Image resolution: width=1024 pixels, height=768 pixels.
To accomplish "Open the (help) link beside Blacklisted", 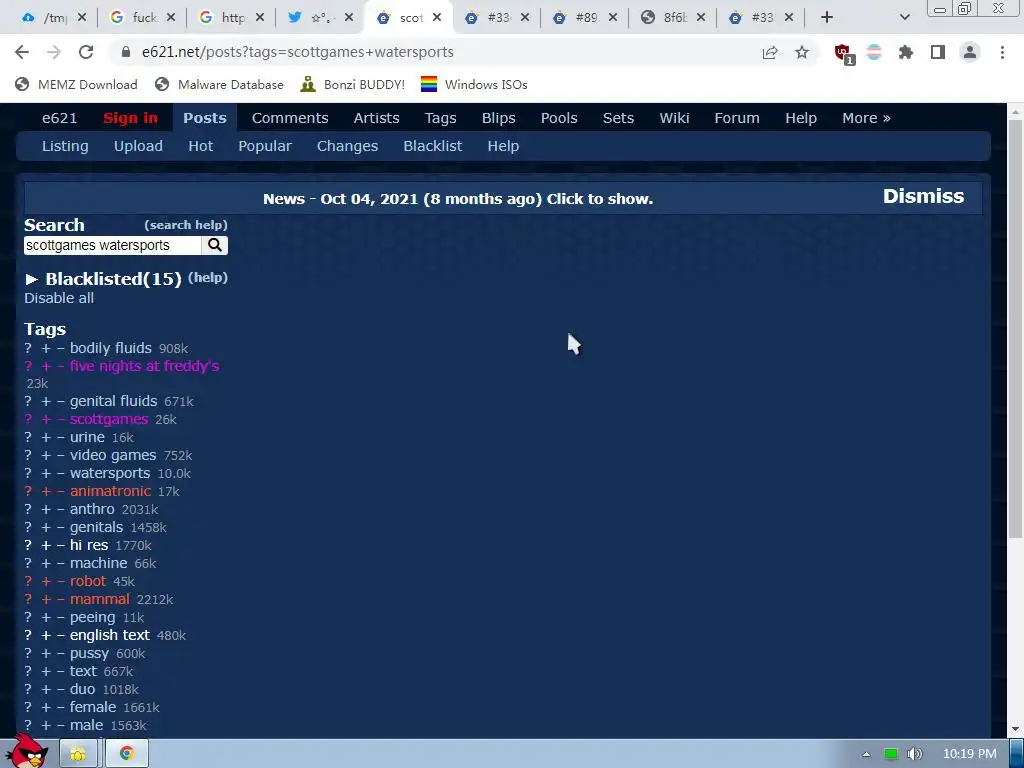I will point(208,278).
